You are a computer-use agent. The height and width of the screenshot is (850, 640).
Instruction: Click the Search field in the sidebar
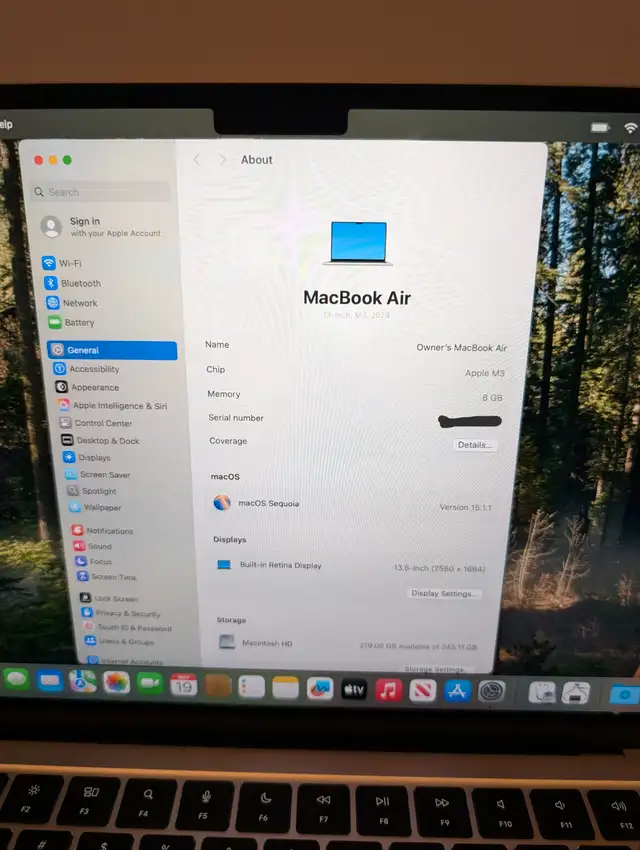100,192
